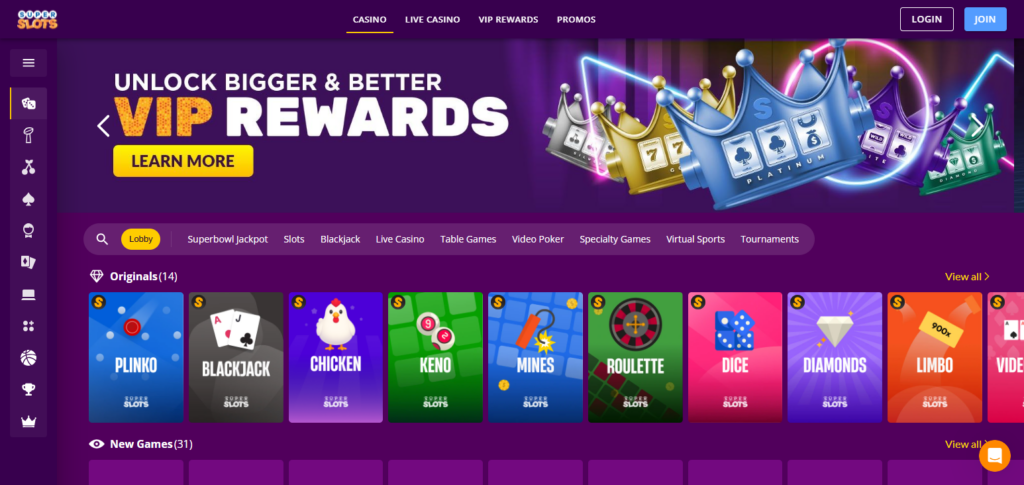Expand New Games View all link
Image resolution: width=1024 pixels, height=485 pixels.
967,445
